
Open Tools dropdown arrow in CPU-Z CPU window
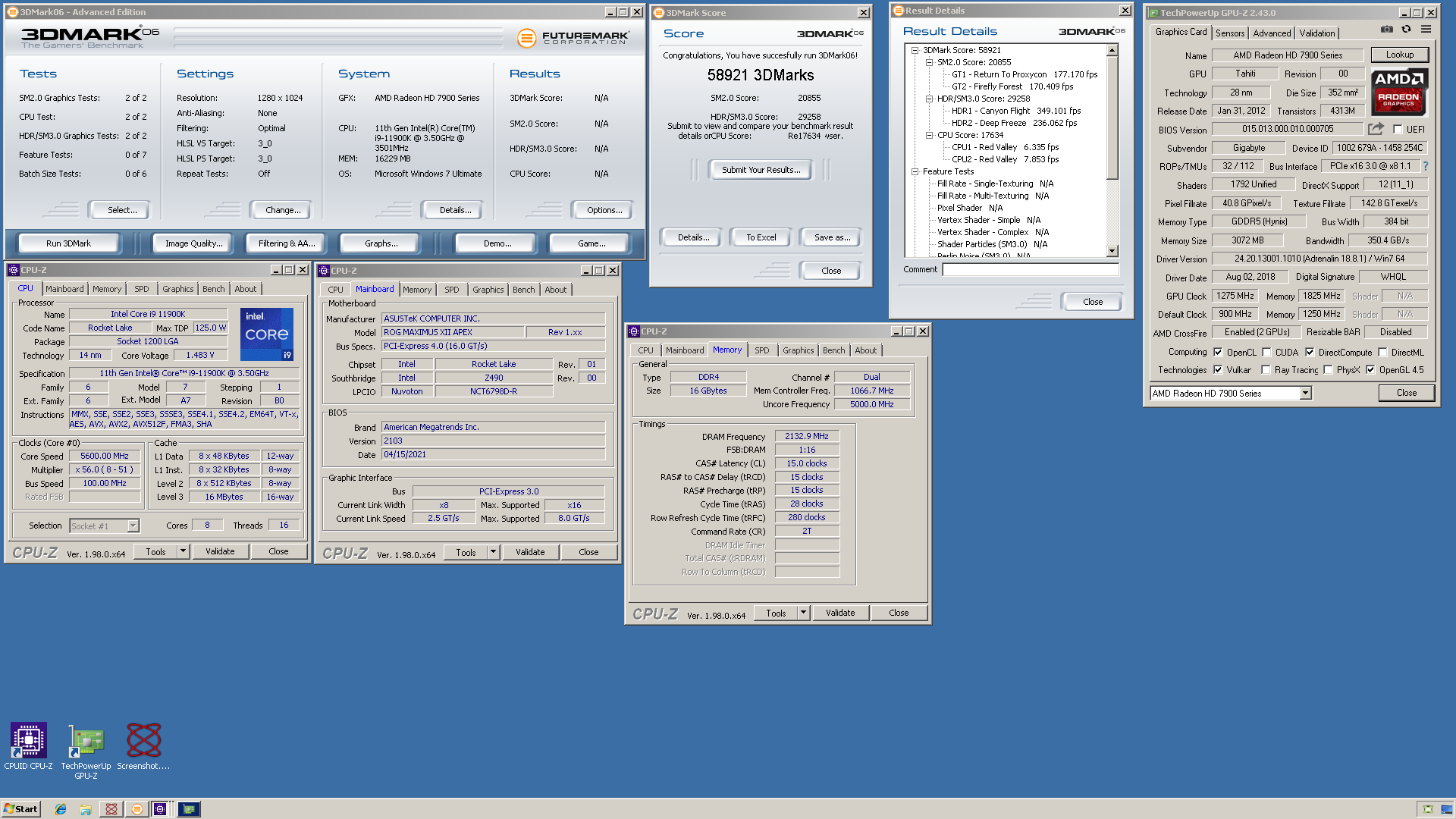(x=183, y=551)
